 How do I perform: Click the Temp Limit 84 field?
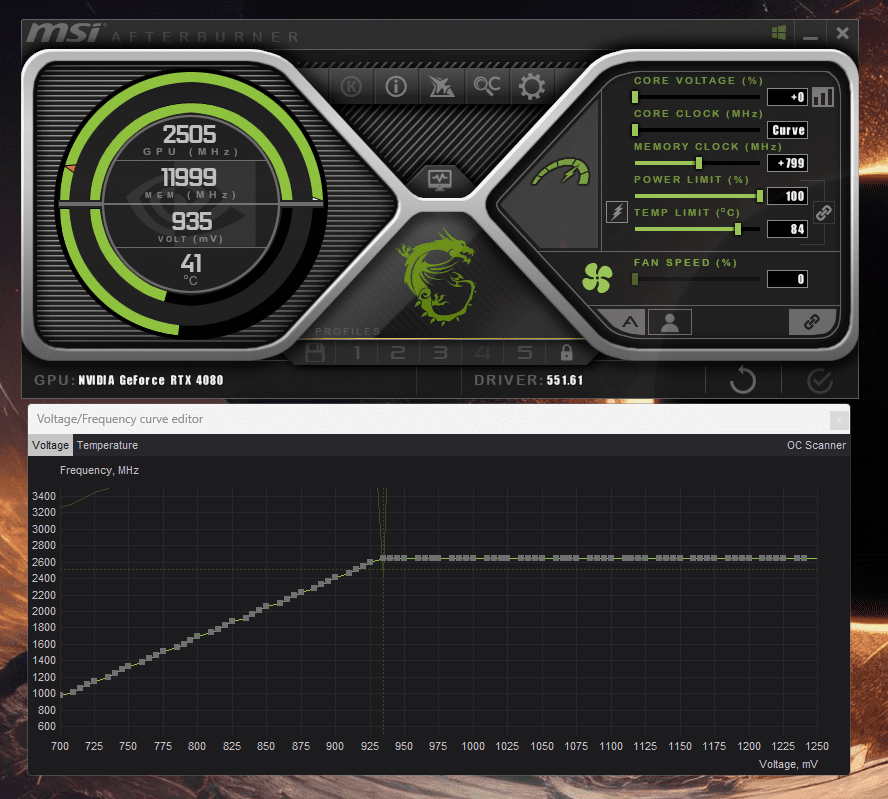(x=787, y=229)
